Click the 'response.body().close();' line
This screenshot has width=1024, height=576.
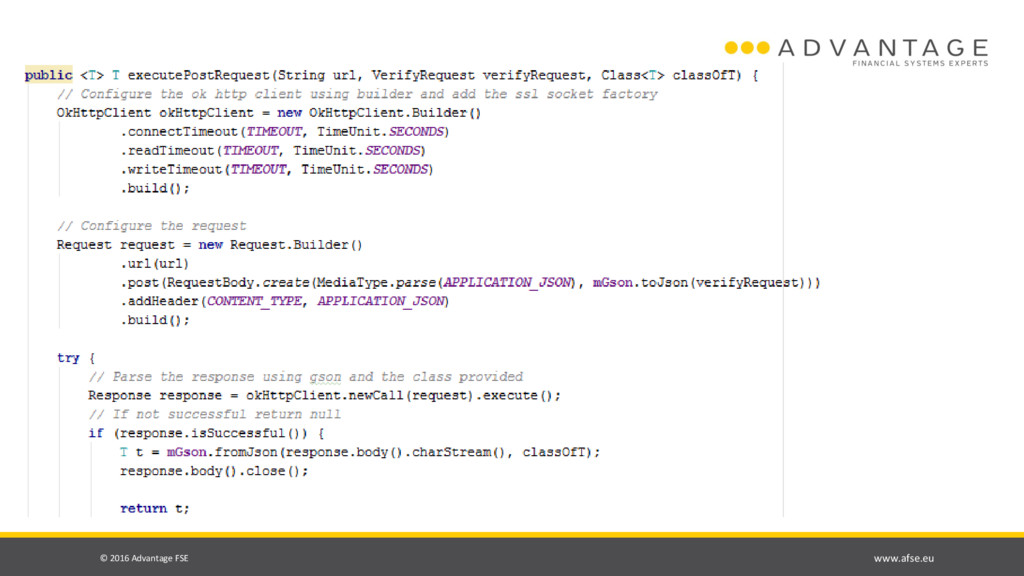pyautogui.click(x=214, y=471)
